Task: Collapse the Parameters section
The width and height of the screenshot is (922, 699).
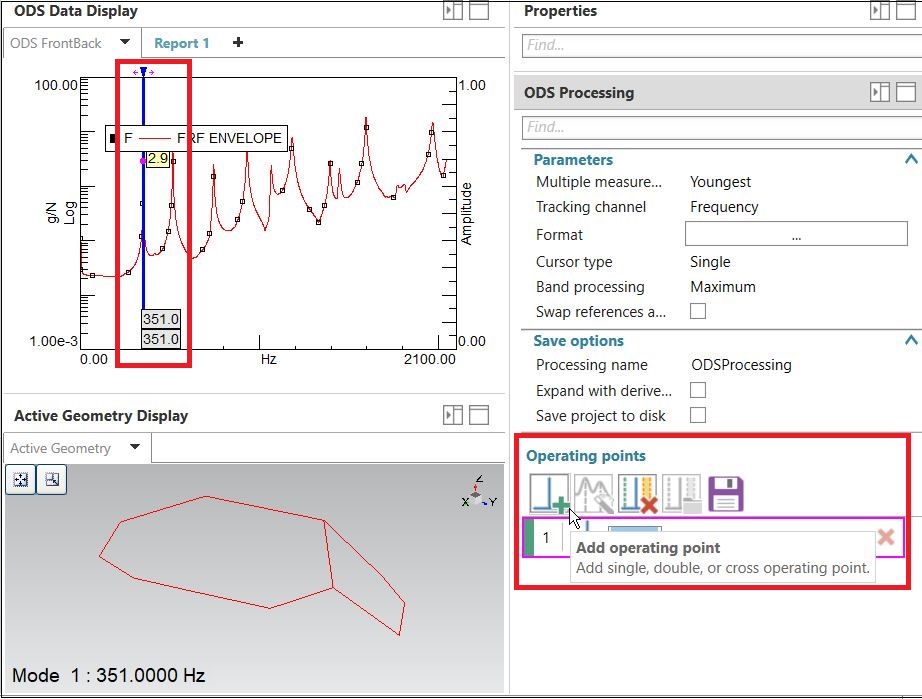Action: point(909,159)
